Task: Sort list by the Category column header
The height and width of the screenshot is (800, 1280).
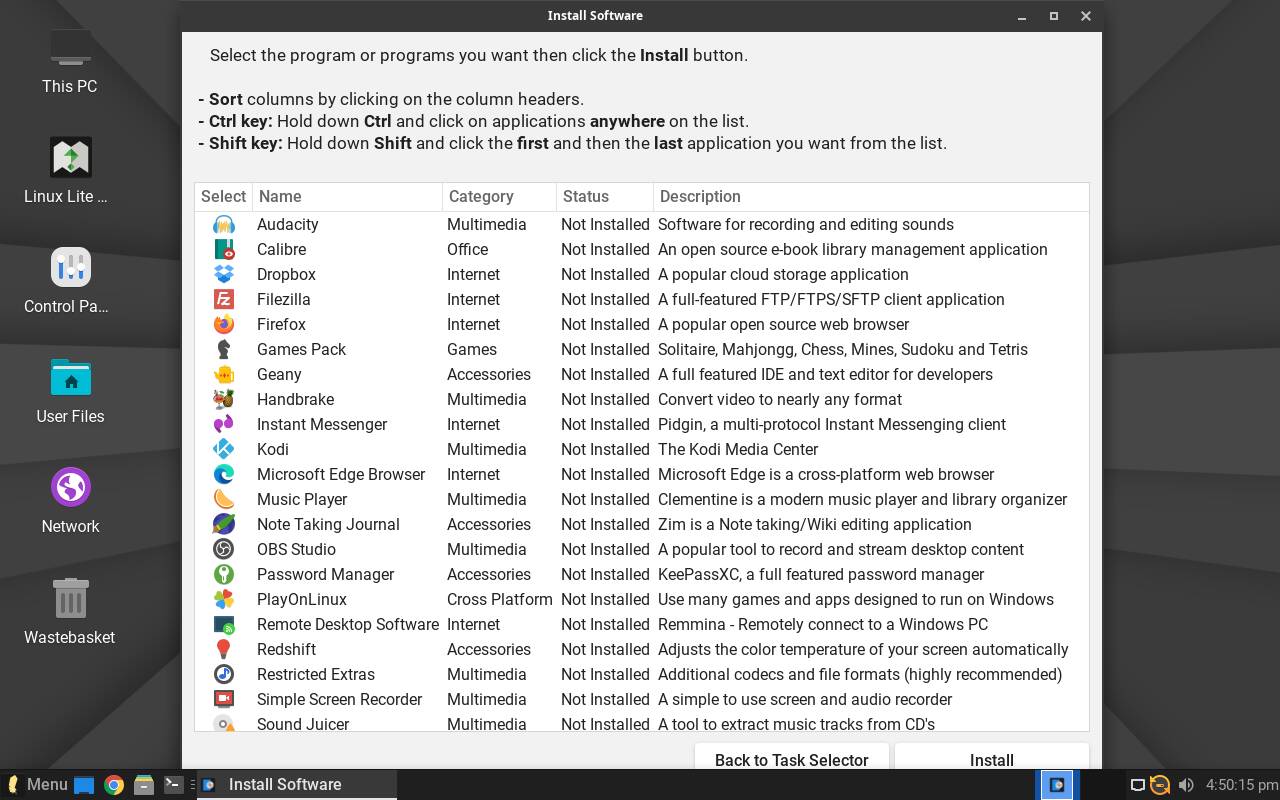Action: point(498,197)
